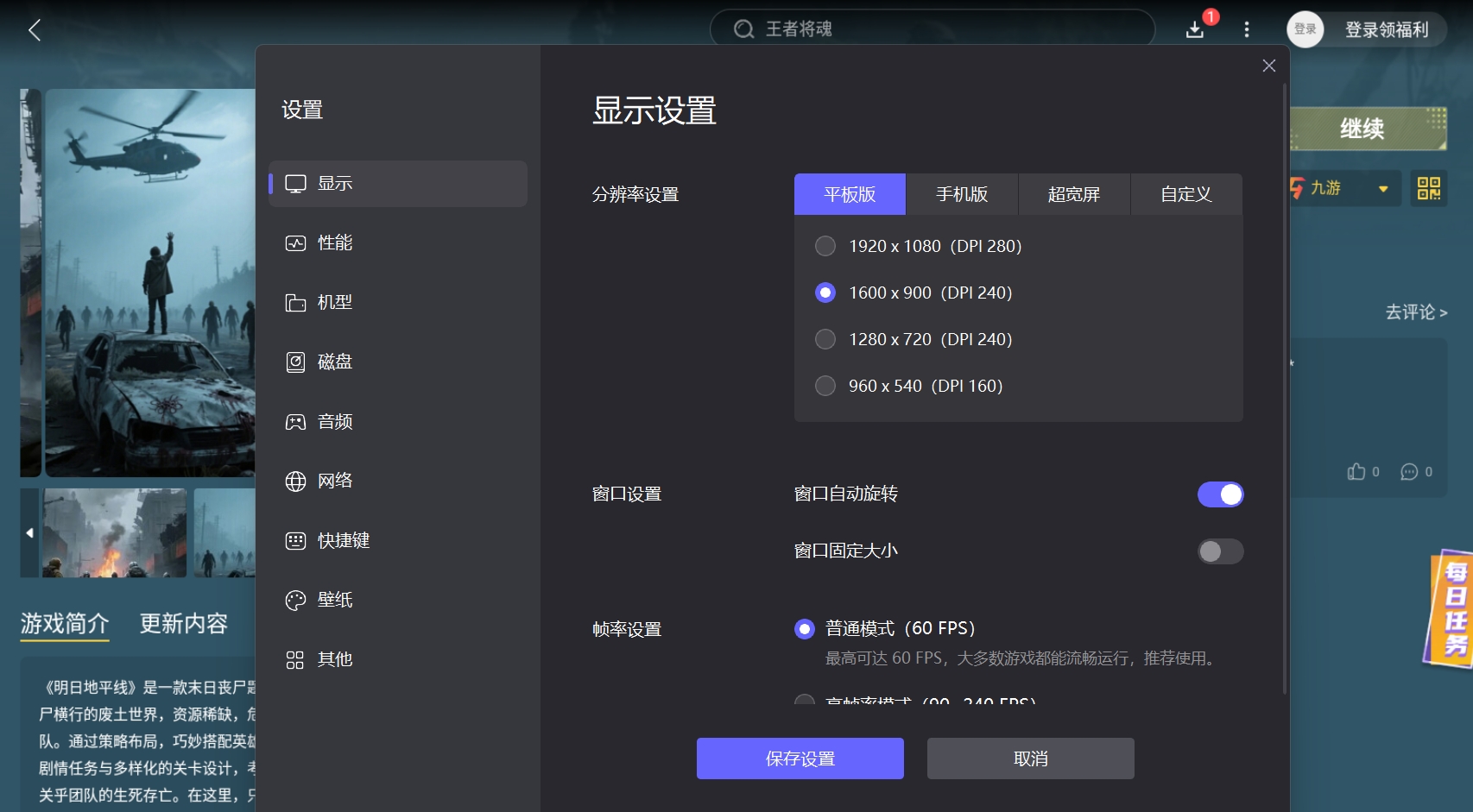Click the settings dialog scrollbar
1473x812 pixels.
point(1285,388)
